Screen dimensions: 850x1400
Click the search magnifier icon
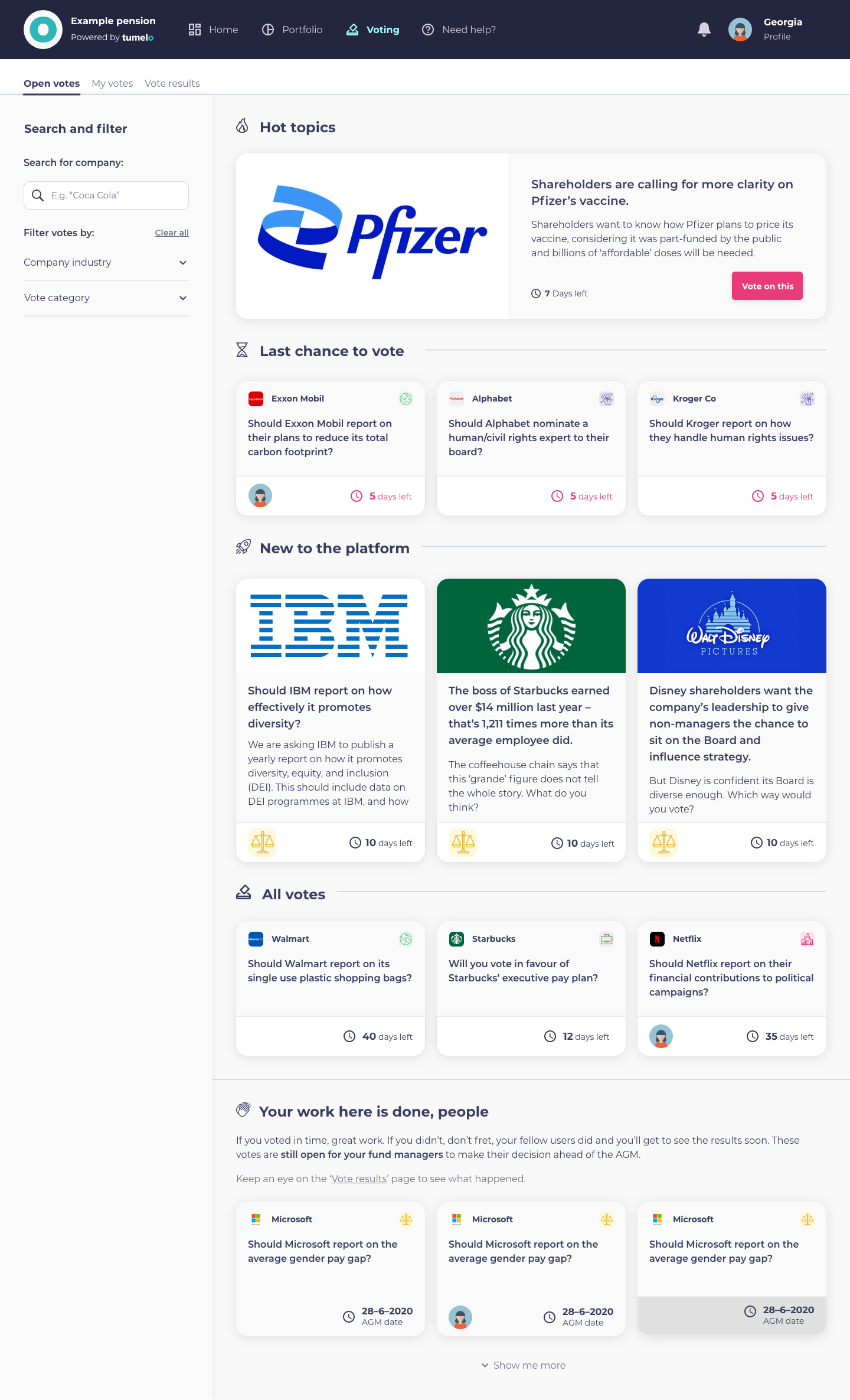(x=38, y=195)
